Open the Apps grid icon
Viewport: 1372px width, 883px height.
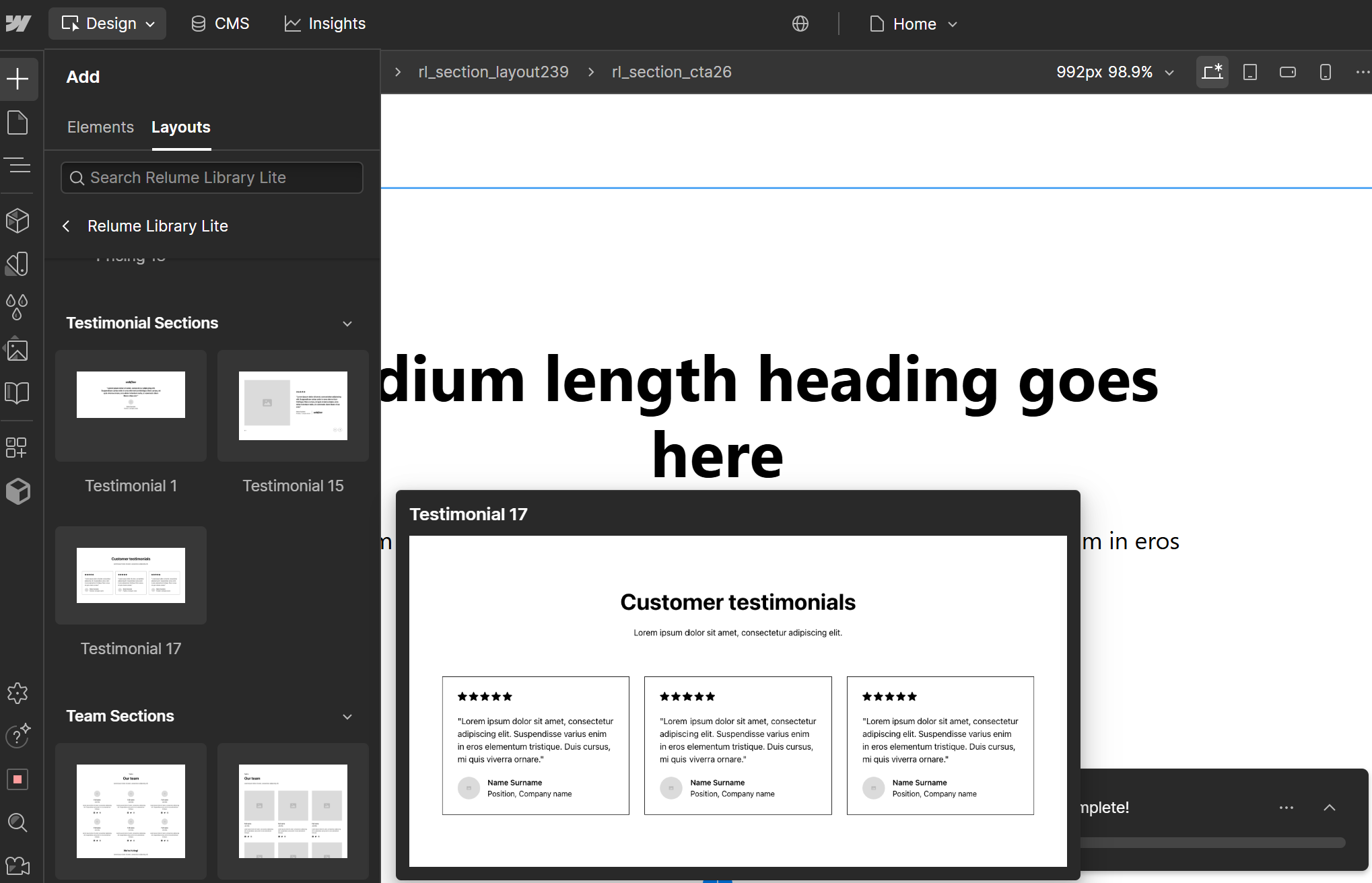coord(18,447)
